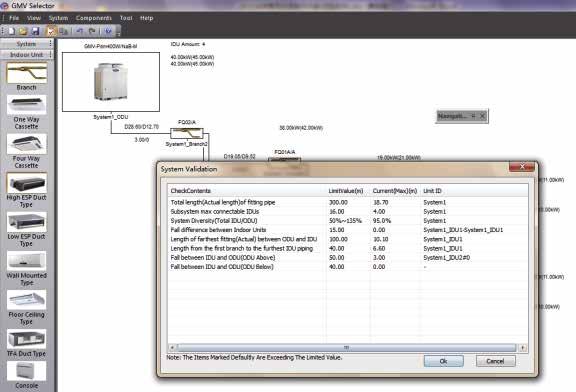The width and height of the screenshot is (576, 392).
Task: Select the High ESP Duct Type icon
Action: (x=26, y=183)
